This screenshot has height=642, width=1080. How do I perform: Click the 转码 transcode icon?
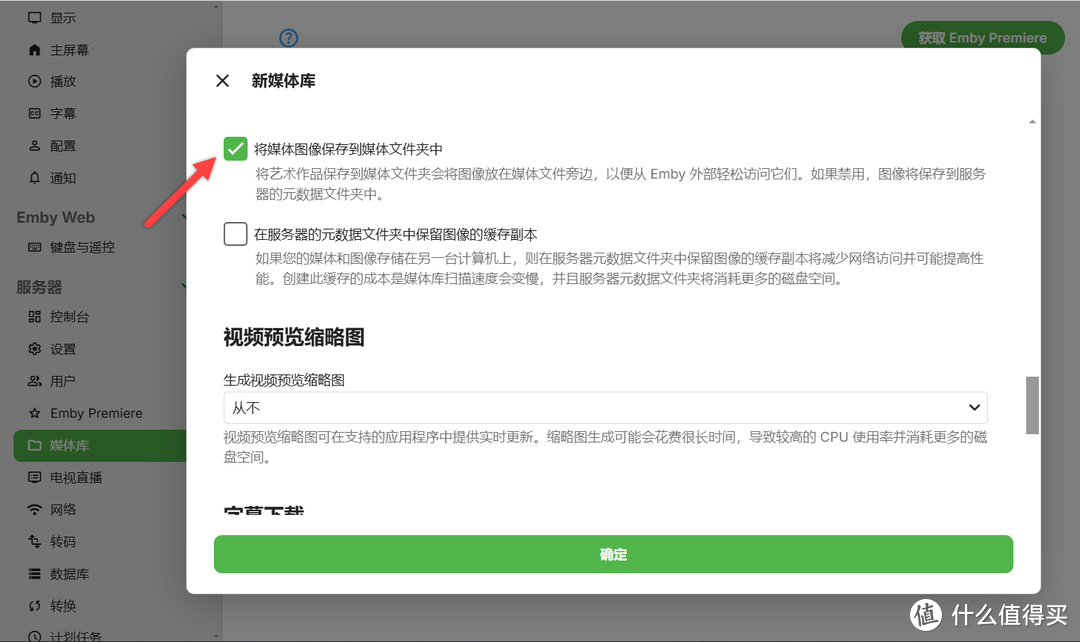click(34, 541)
